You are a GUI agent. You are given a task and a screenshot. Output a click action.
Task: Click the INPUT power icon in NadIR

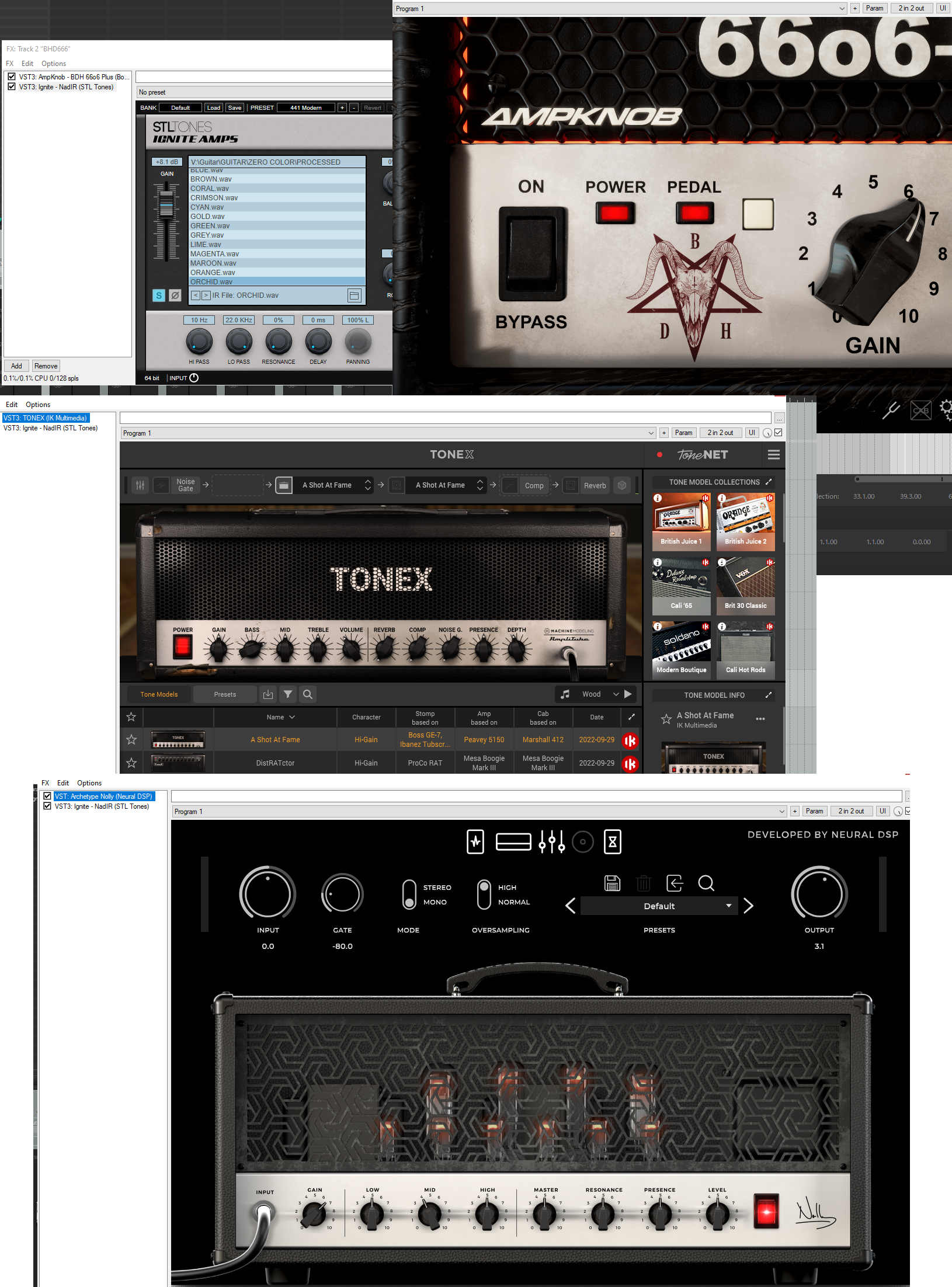(194, 378)
